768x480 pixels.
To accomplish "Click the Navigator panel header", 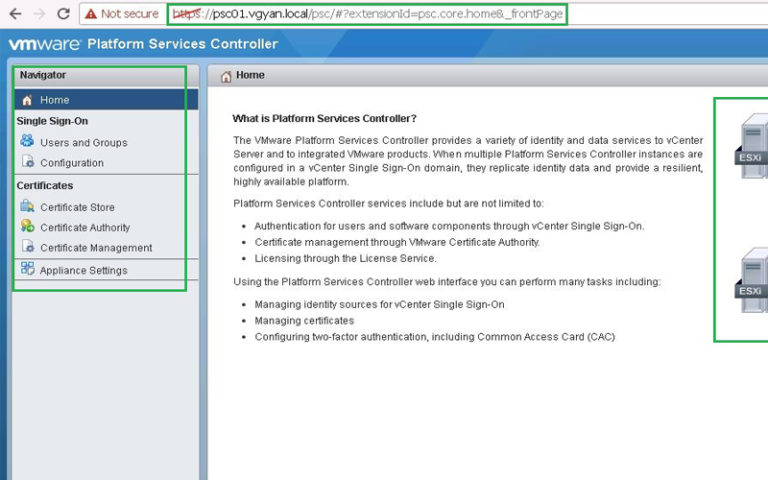I will tap(43, 75).
